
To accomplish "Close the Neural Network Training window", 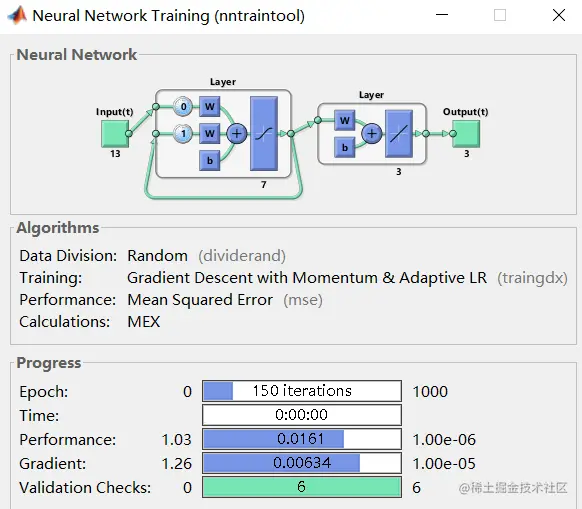I will 559,15.
